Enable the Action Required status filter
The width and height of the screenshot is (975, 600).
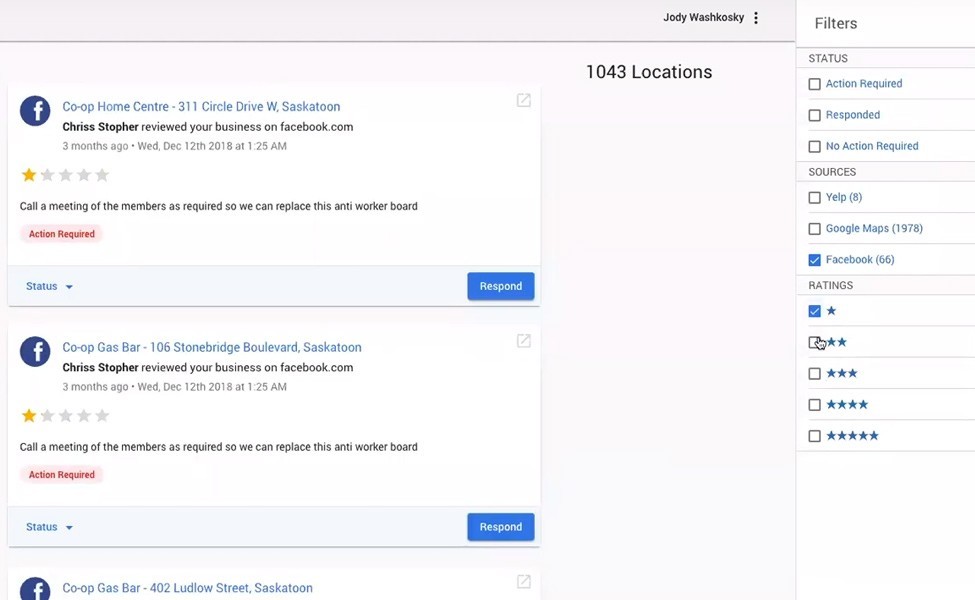(815, 84)
